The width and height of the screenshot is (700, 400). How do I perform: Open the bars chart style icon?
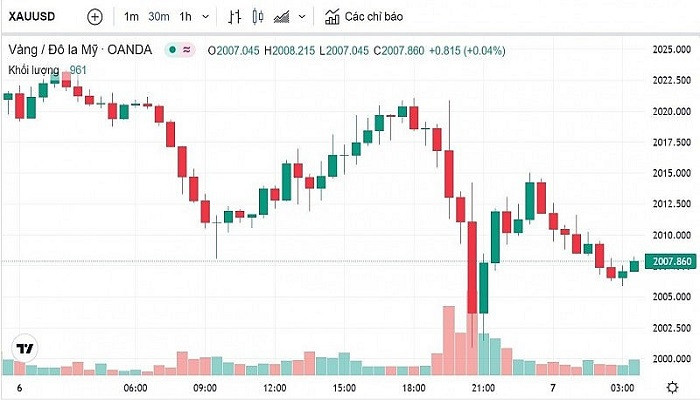(235, 17)
